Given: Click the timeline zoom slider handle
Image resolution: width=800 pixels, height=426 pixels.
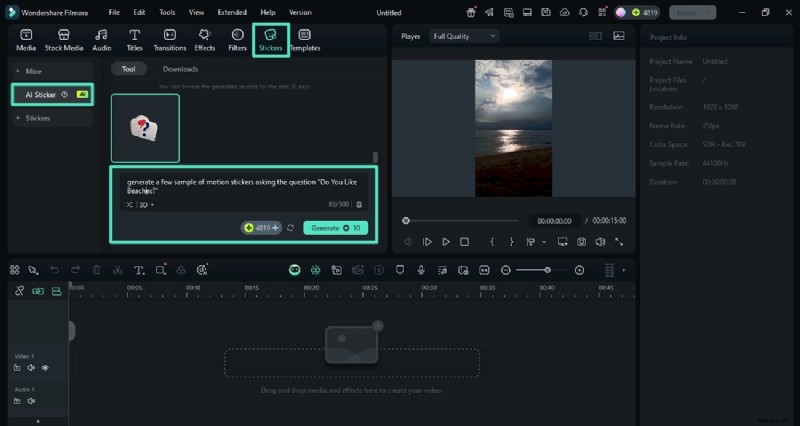Looking at the screenshot, I should tap(547, 270).
